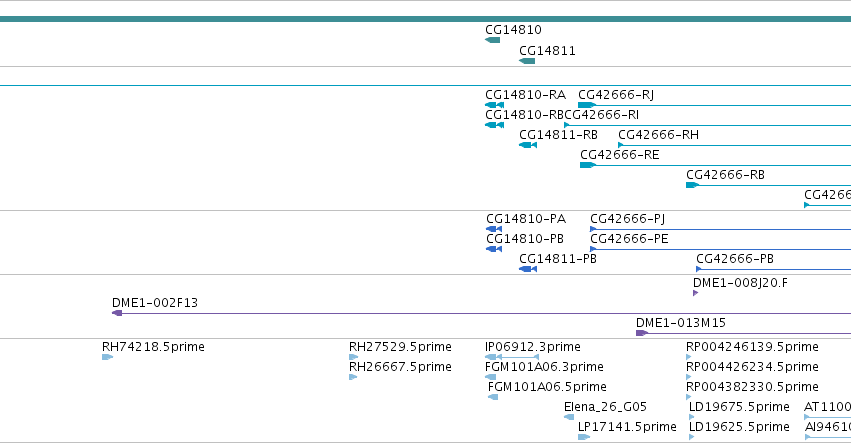Click the RH74218.5prime EST glyph
The image size is (851, 443).
pyautogui.click(x=107, y=357)
